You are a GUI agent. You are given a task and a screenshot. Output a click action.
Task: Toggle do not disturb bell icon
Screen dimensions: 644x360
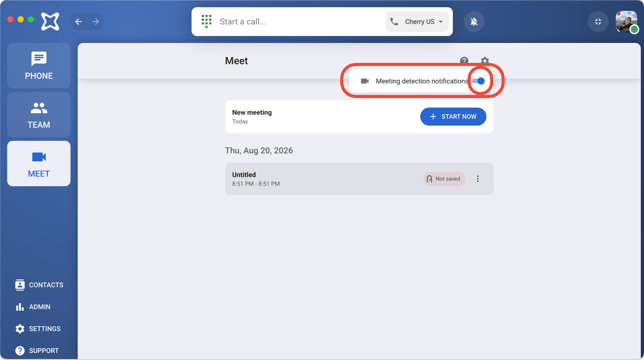click(474, 22)
